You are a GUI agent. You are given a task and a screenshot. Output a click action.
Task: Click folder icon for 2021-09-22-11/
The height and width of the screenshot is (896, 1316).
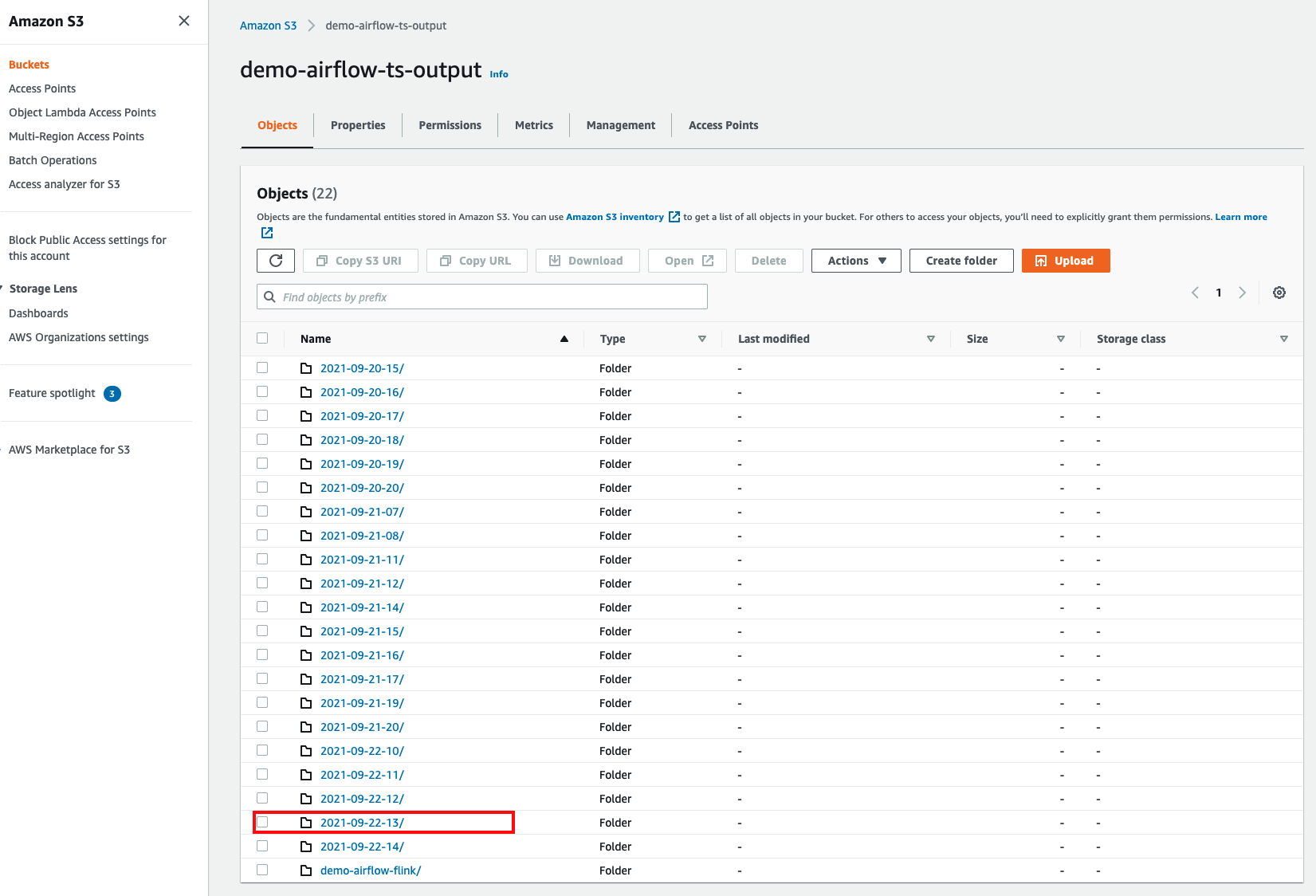(306, 775)
